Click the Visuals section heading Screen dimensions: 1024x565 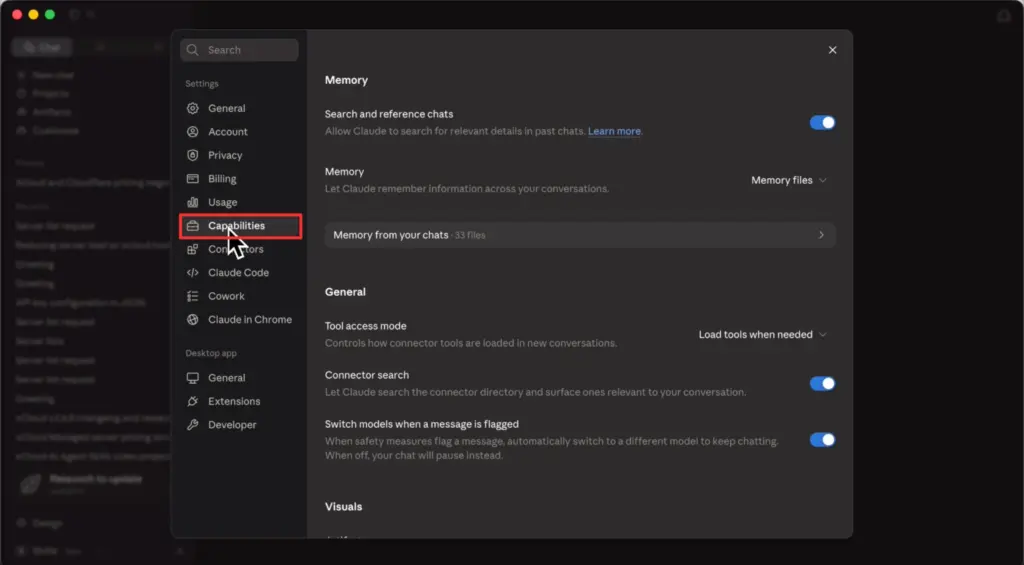click(x=344, y=507)
